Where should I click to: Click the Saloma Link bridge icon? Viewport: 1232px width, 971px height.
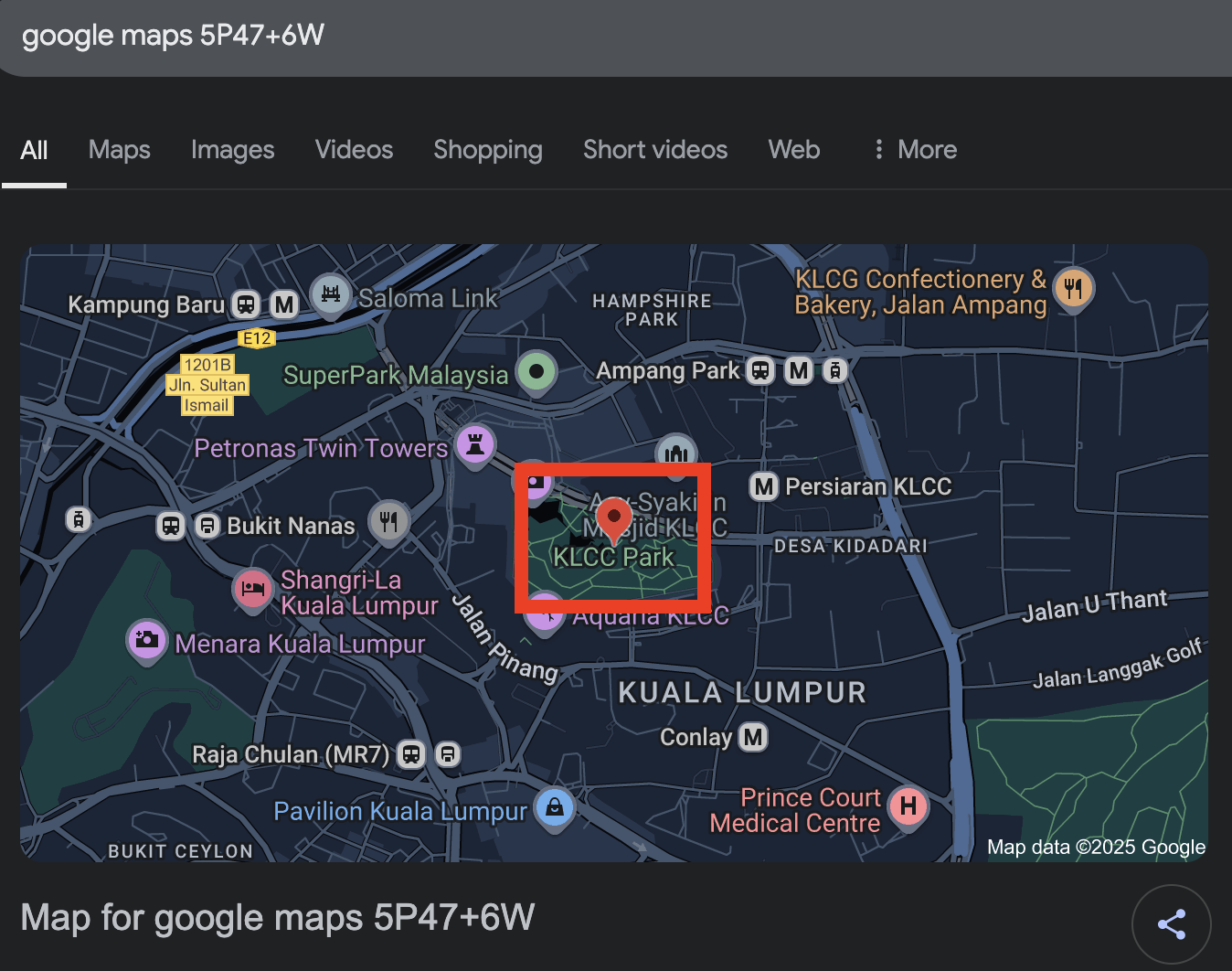tap(331, 294)
